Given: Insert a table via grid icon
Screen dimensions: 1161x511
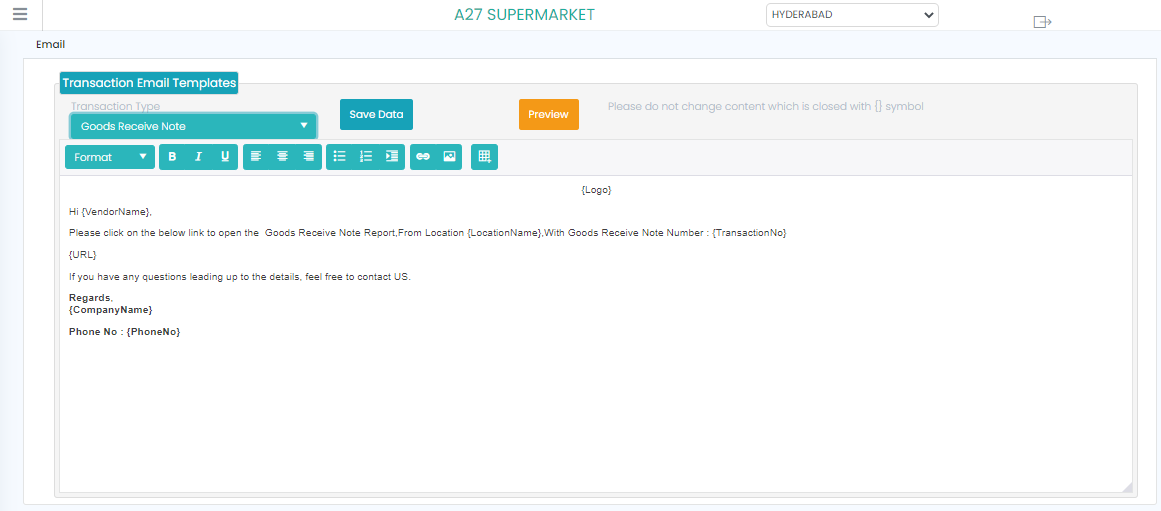Looking at the screenshot, I should coord(484,156).
